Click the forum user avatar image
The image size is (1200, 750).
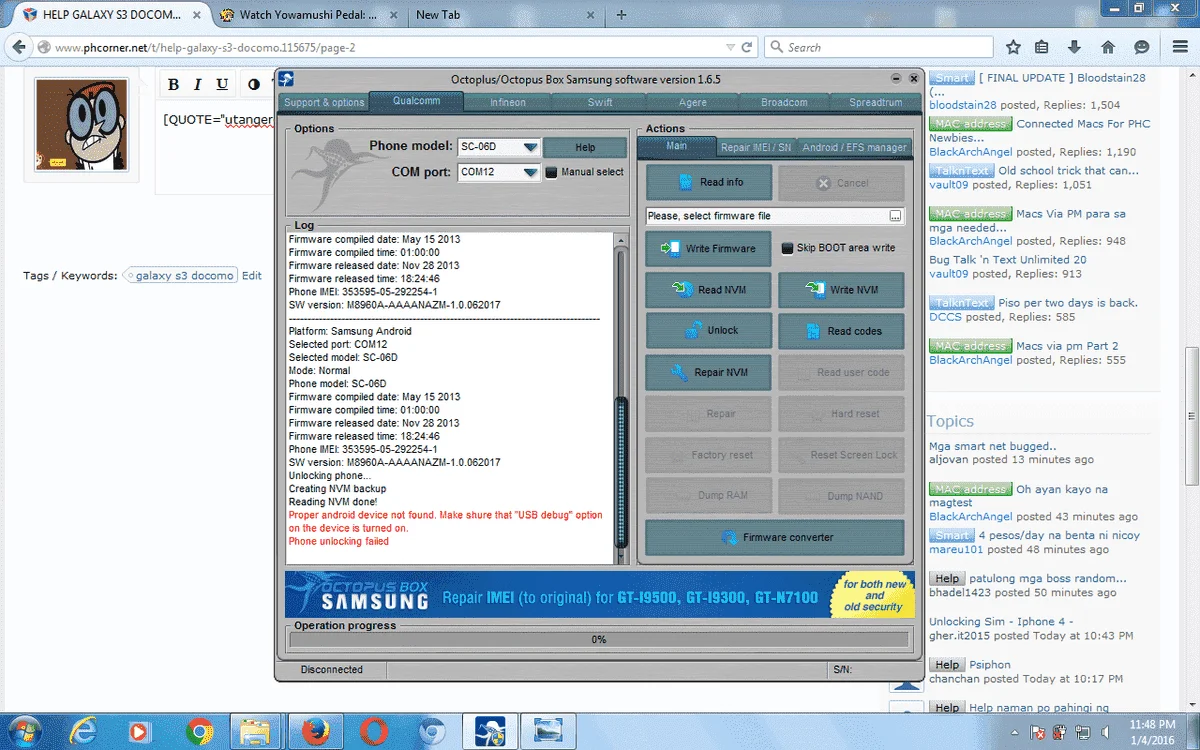pyautogui.click(x=82, y=125)
